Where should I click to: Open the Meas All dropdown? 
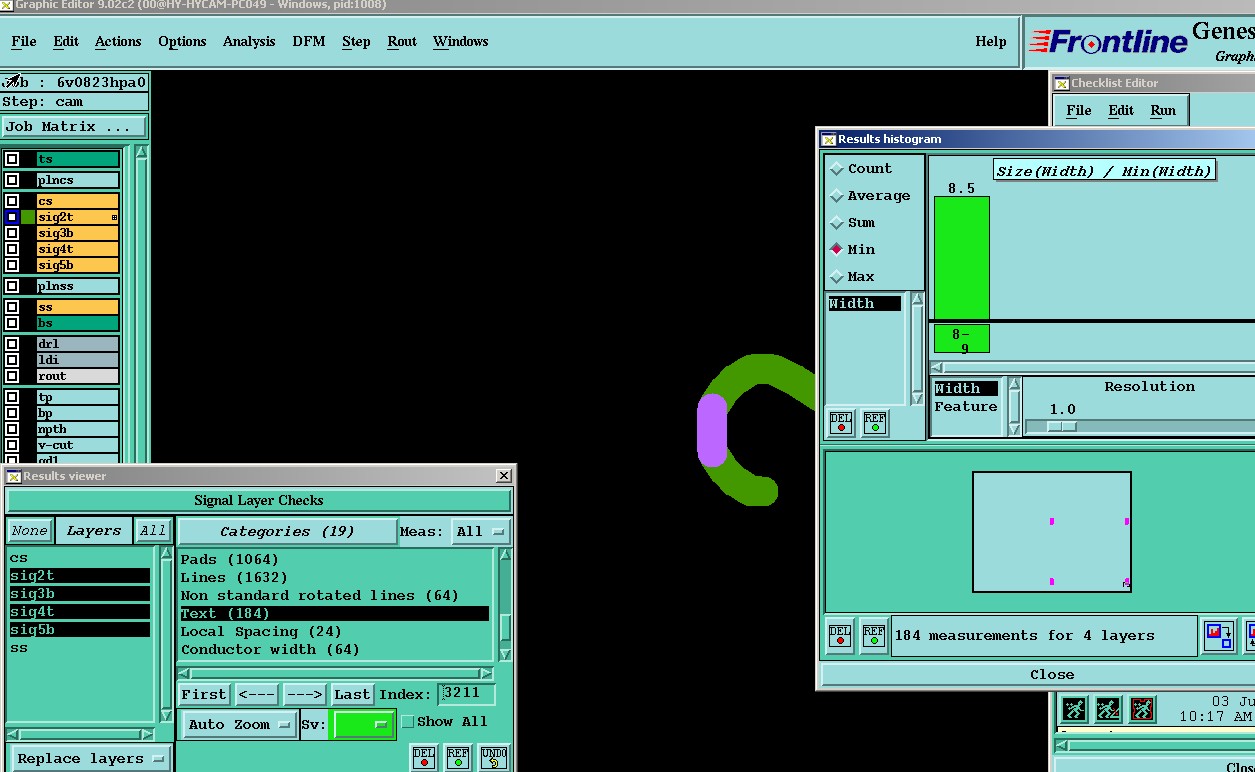(481, 532)
